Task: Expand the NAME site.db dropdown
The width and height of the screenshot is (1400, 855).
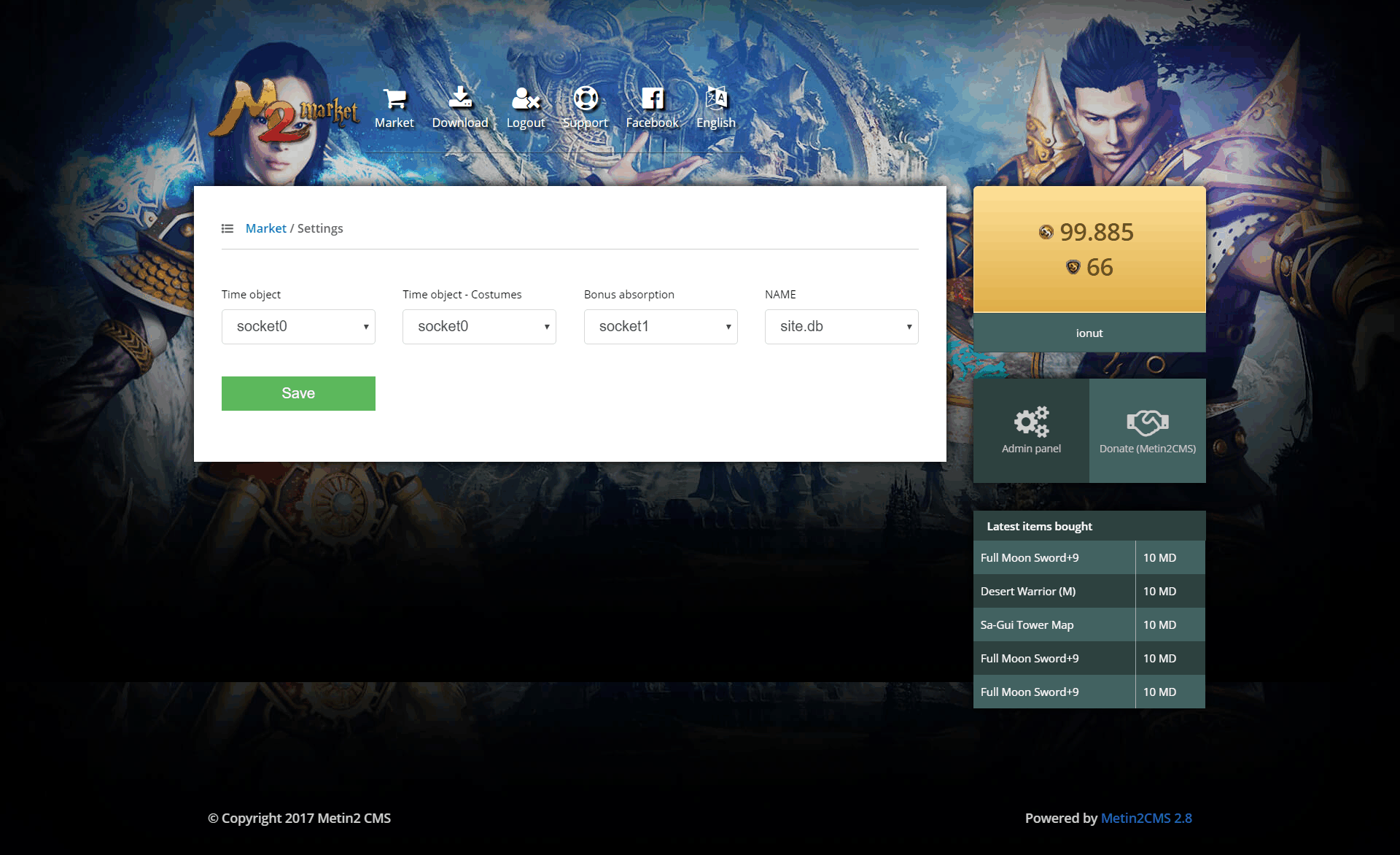Action: point(841,327)
